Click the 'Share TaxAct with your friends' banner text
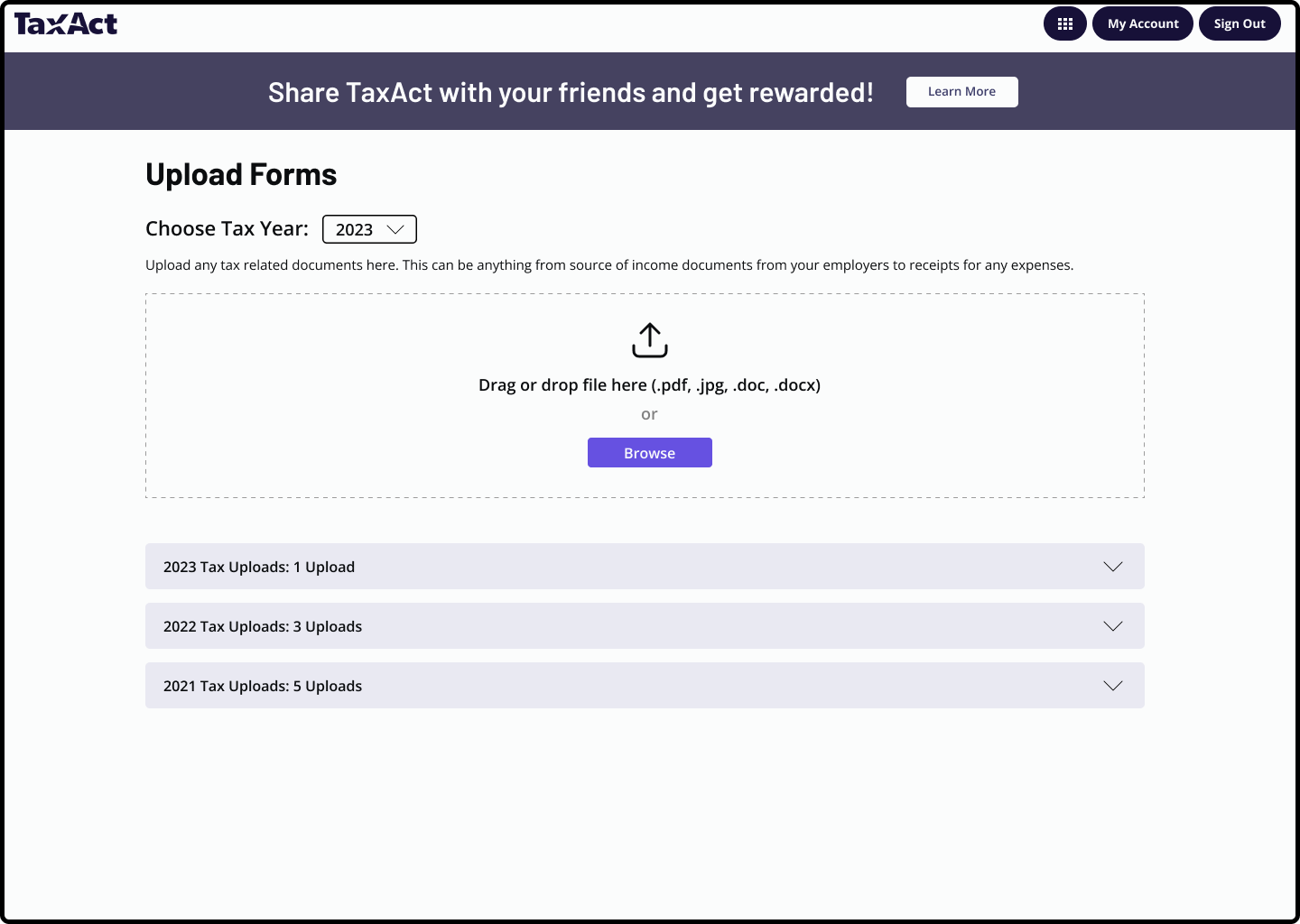Viewport: 1300px width, 924px height. coord(571,93)
